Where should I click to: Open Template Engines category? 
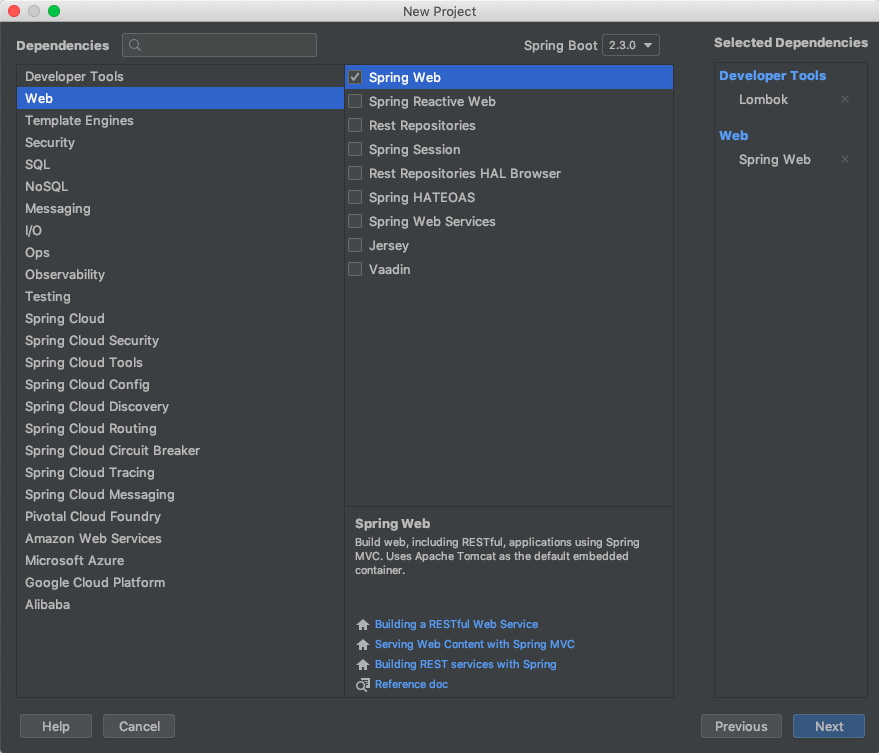[180, 121]
